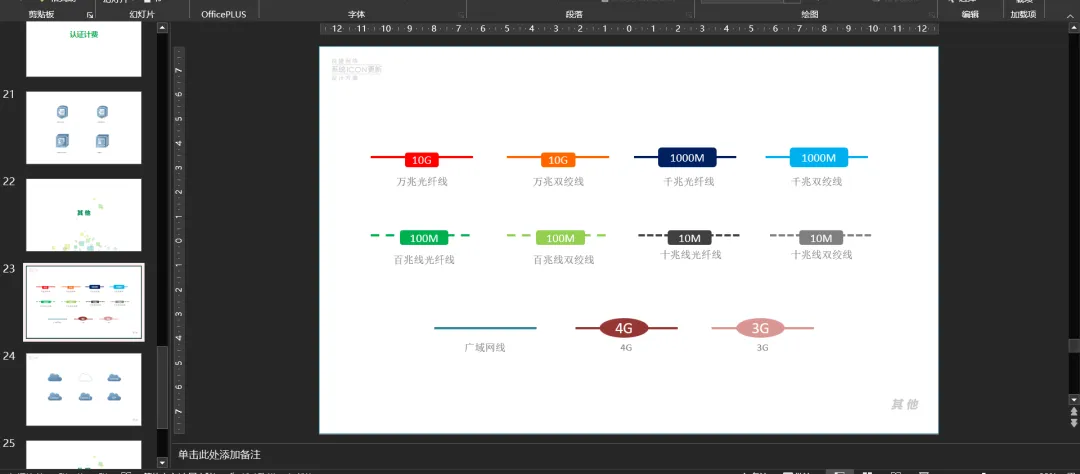This screenshot has height=474, width=1080.
Task: Click the 千兆光纤线 label
Action: pos(688,182)
